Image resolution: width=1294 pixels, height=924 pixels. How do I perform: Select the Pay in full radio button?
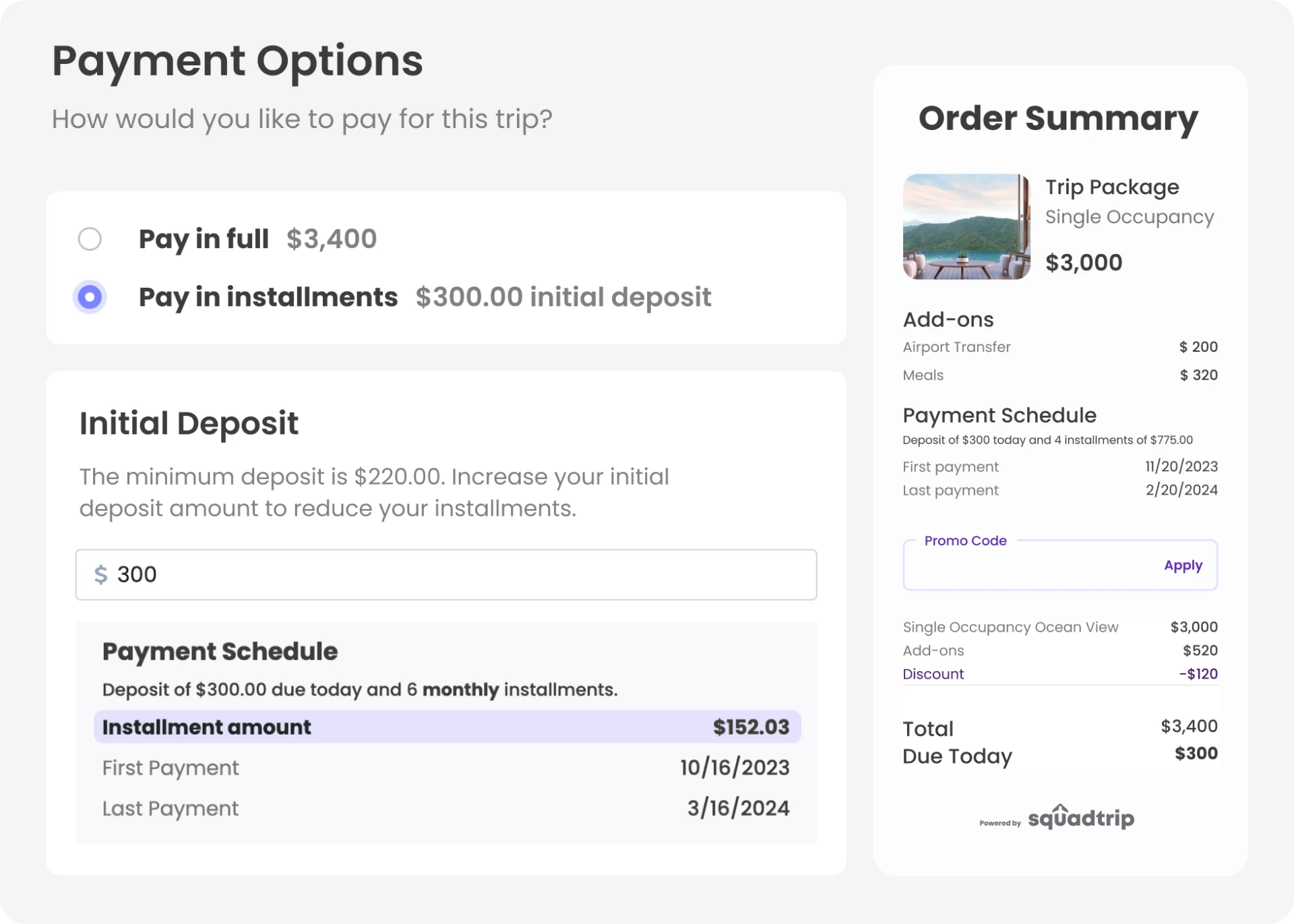90,239
